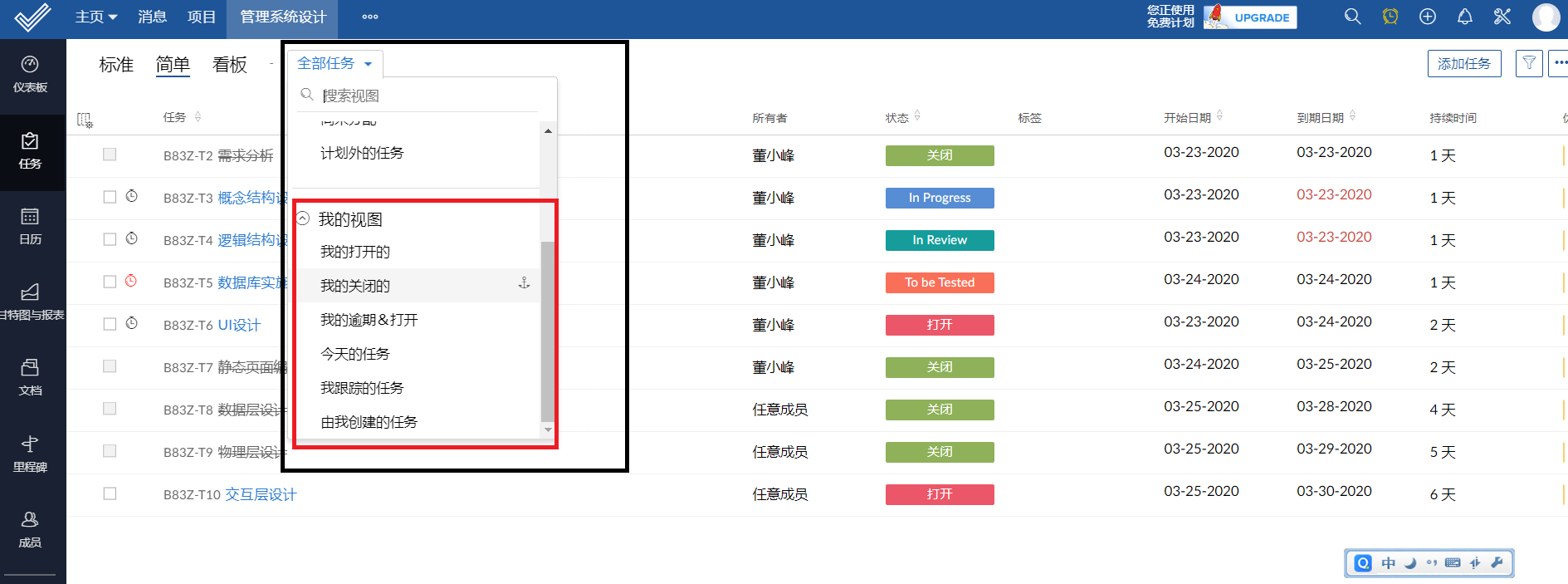The height and width of the screenshot is (584, 1568).
Task: Click the red timer icon on B83Z-T5 row
Action: pyautogui.click(x=131, y=281)
